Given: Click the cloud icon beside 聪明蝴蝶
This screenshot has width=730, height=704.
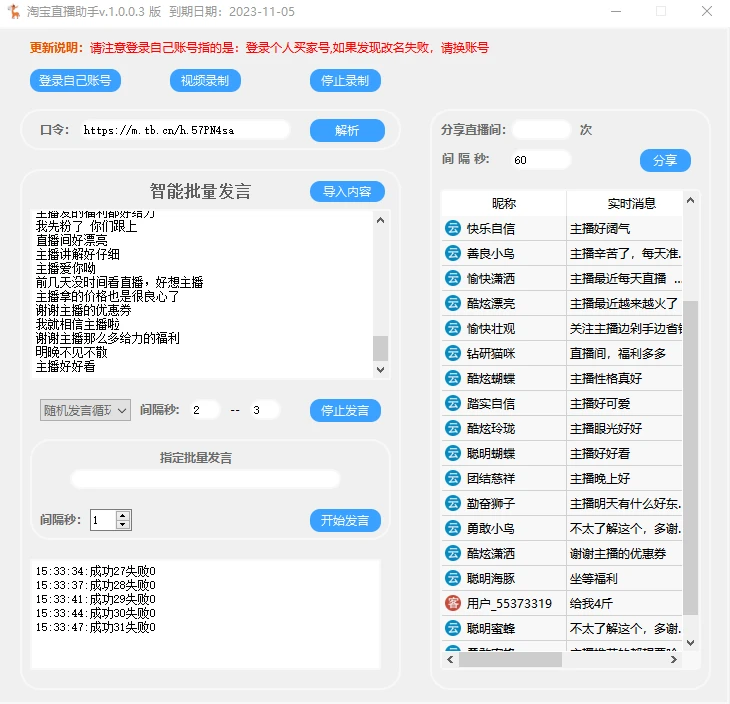Looking at the screenshot, I should [x=453, y=453].
